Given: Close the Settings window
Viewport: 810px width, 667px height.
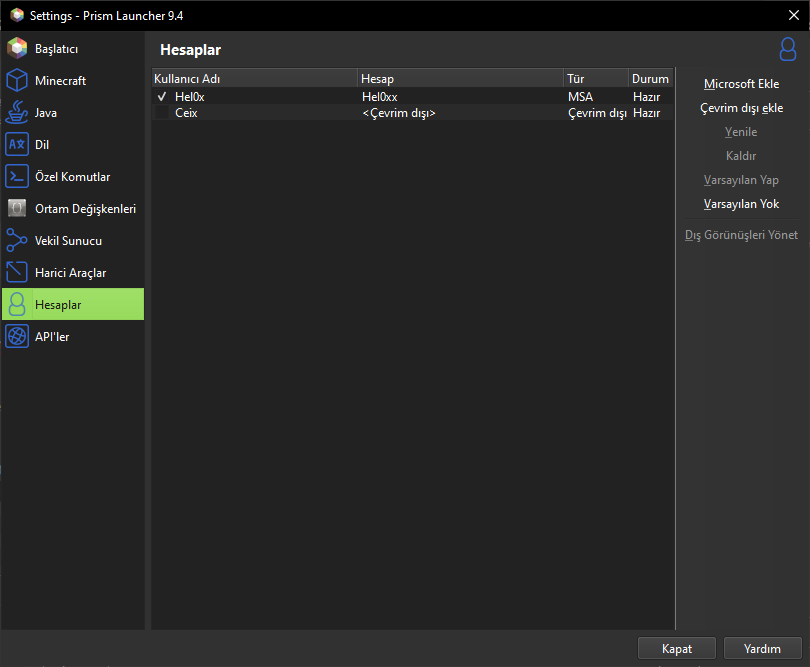Looking at the screenshot, I should [794, 15].
